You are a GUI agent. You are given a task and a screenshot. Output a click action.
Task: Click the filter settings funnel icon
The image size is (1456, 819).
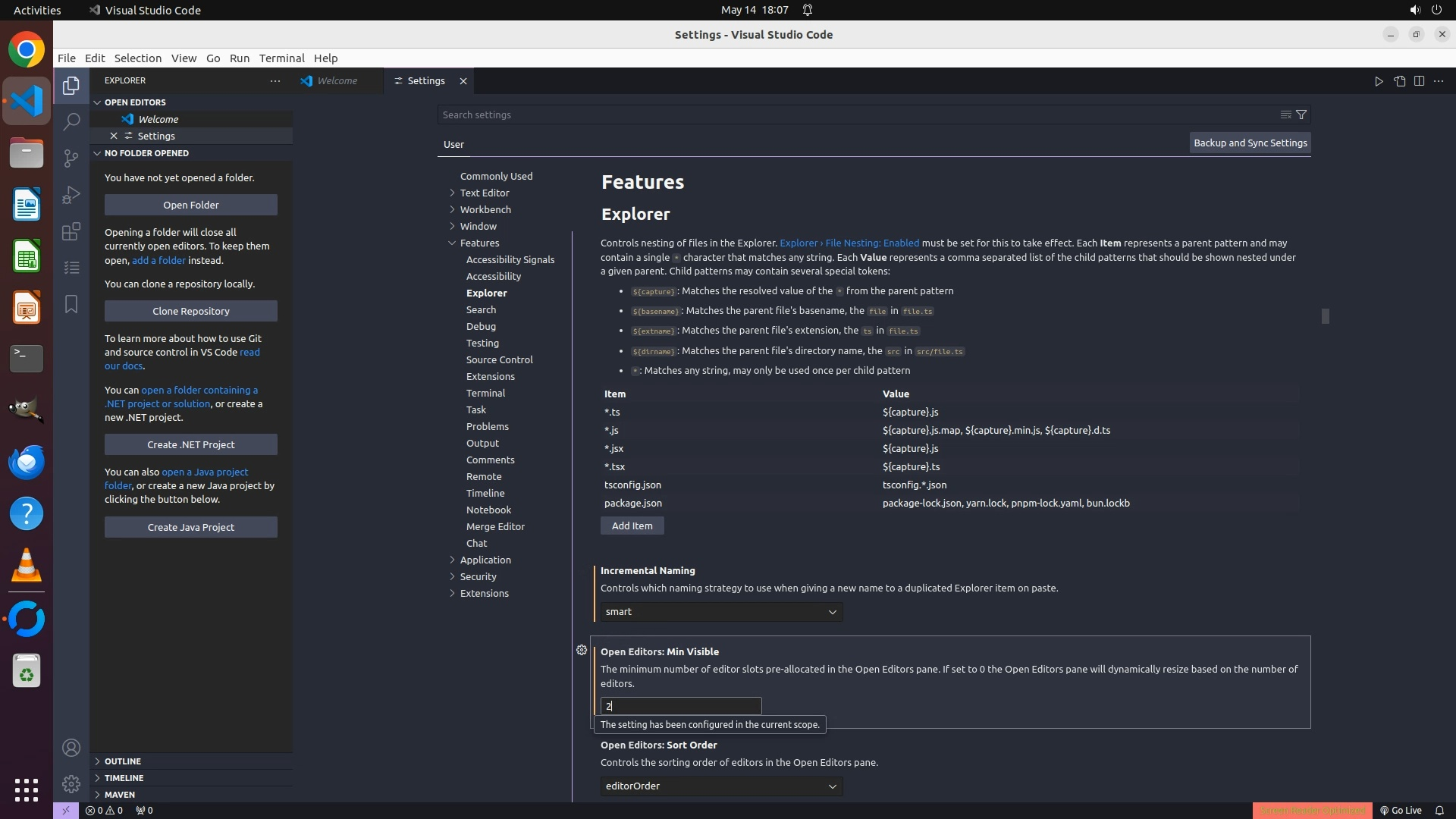point(1301,115)
